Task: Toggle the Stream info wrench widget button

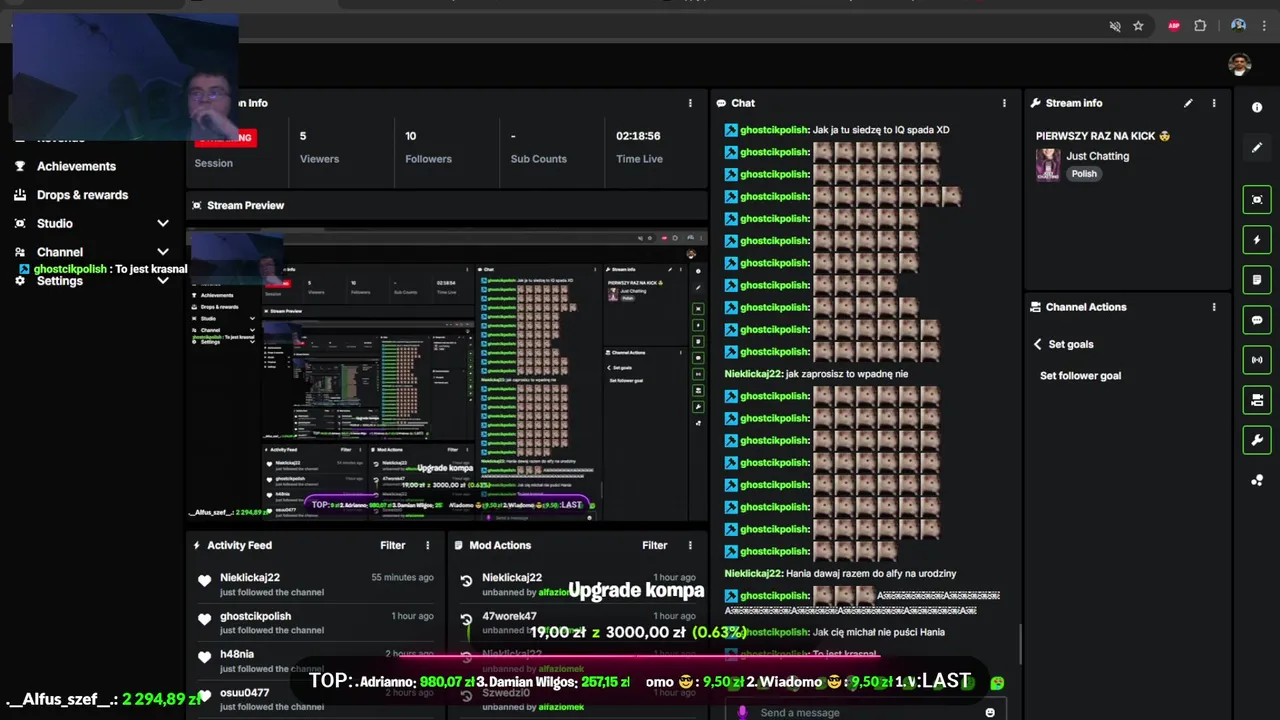Action: coord(1257,440)
